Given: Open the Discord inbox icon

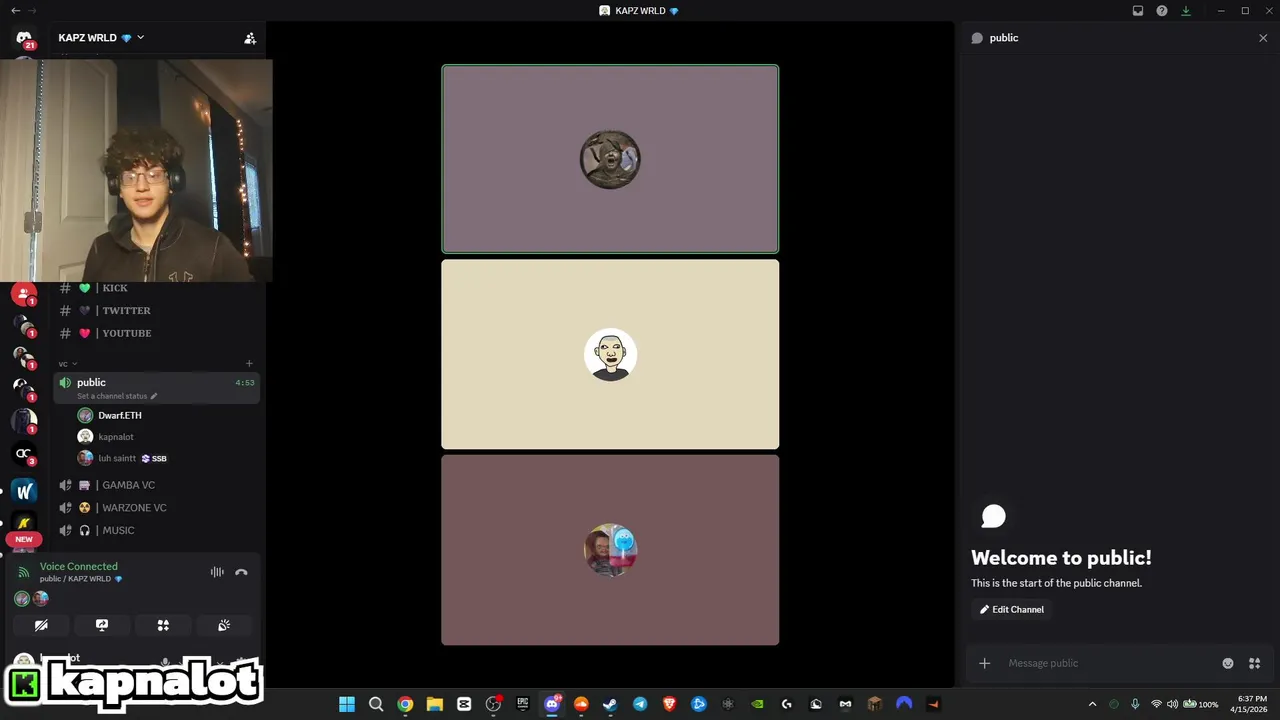Looking at the screenshot, I should [x=1138, y=11].
